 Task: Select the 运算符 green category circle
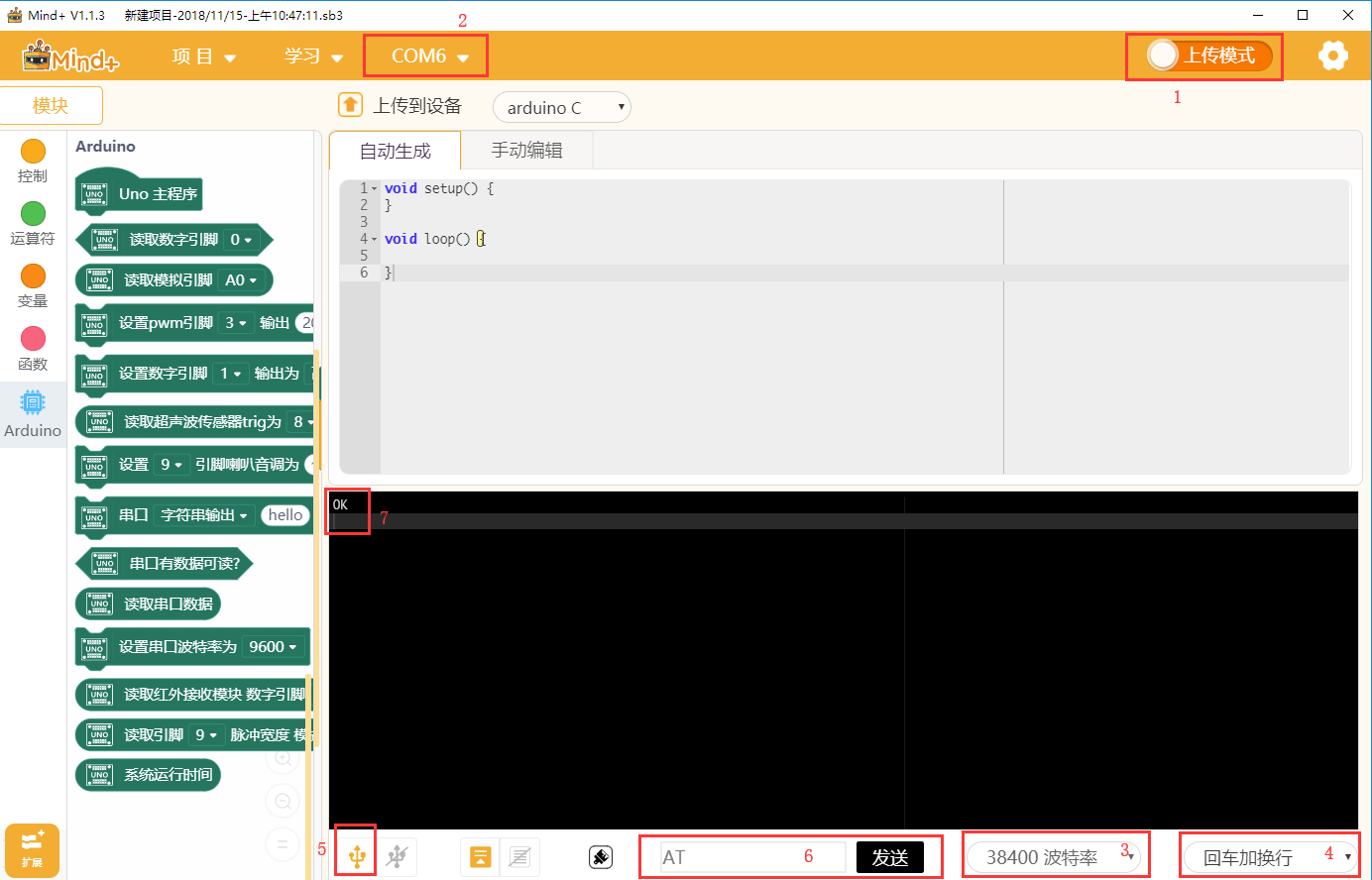coord(33,213)
